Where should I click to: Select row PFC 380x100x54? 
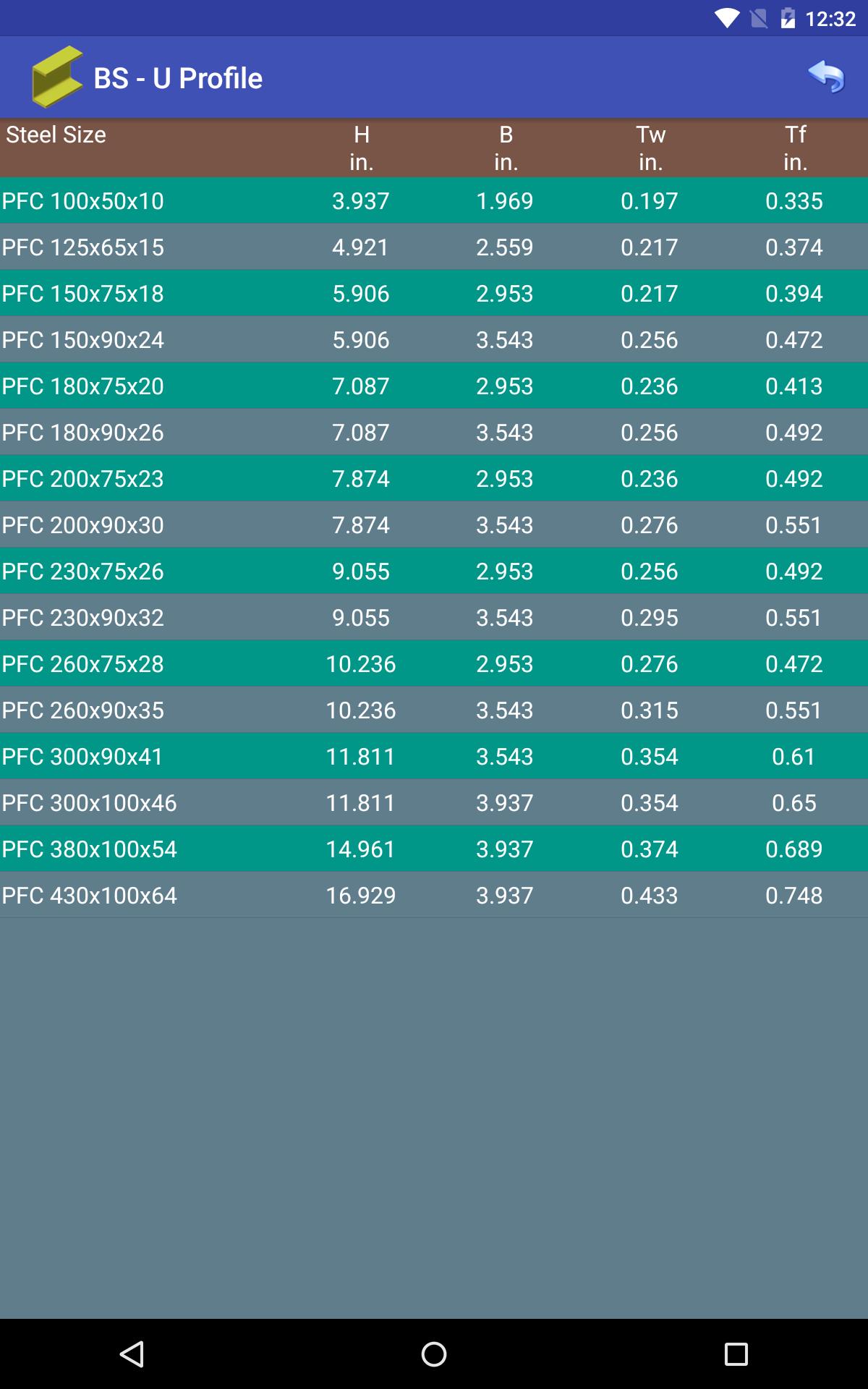(434, 849)
